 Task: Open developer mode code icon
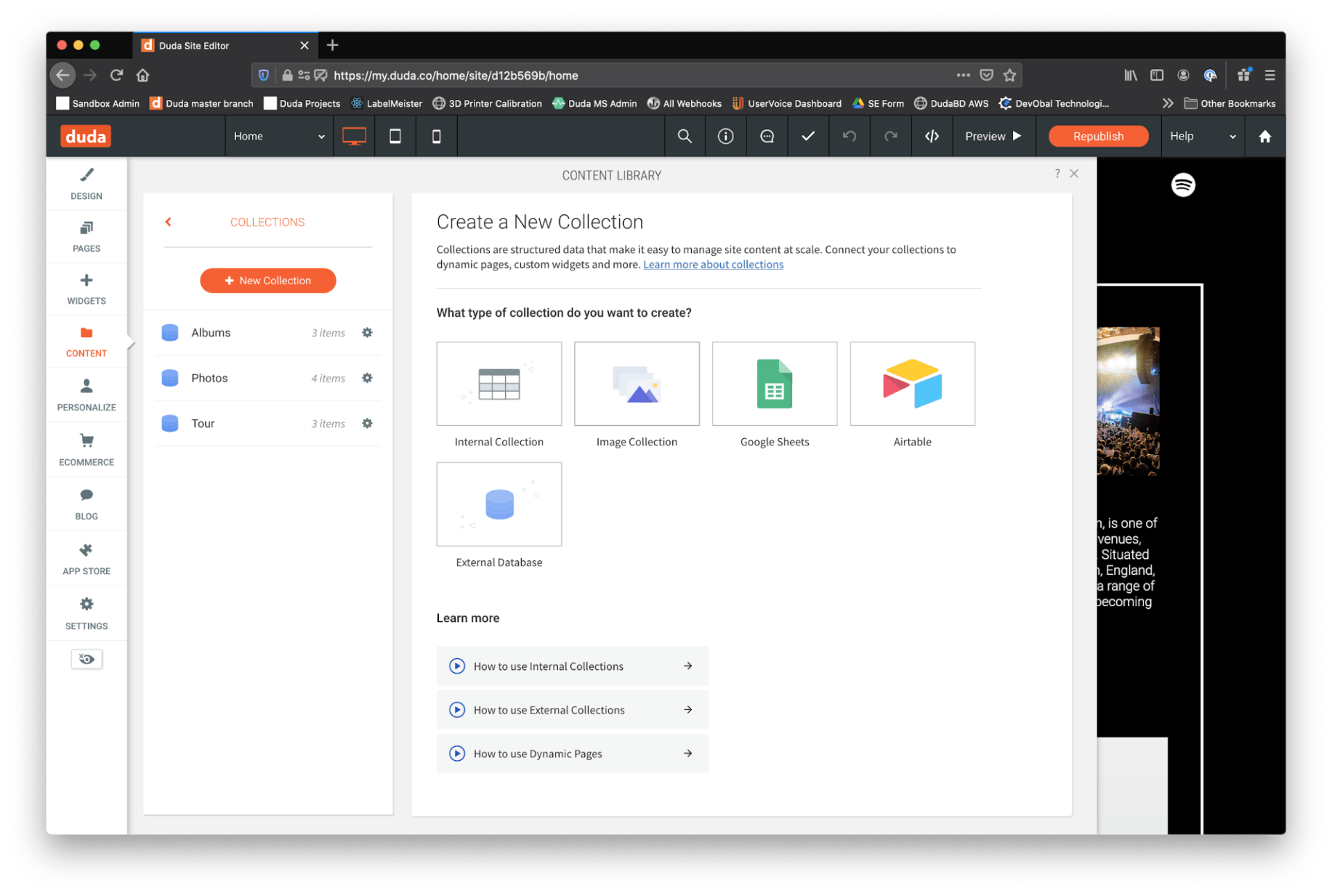[x=932, y=136]
